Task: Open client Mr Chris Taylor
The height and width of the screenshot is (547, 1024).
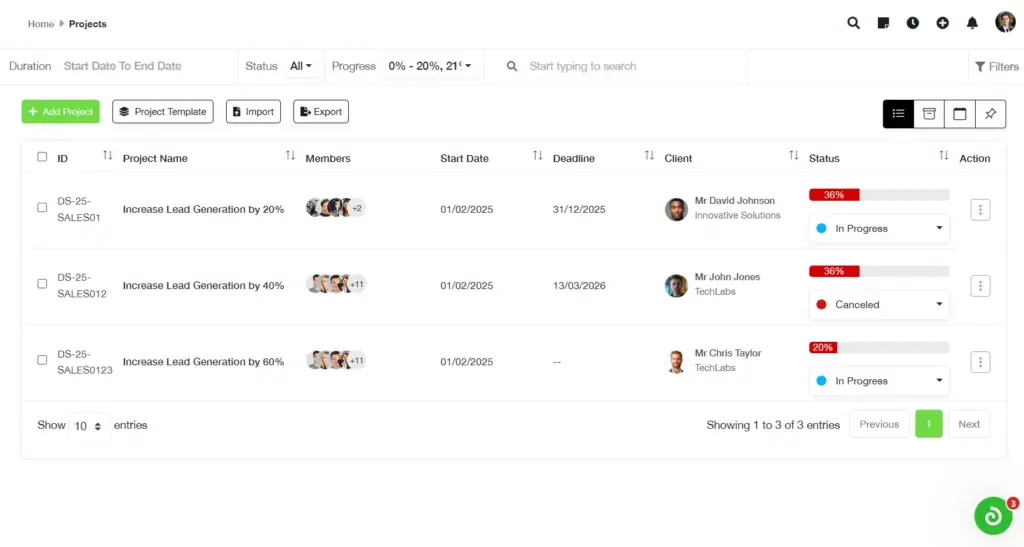Action: [x=728, y=353]
